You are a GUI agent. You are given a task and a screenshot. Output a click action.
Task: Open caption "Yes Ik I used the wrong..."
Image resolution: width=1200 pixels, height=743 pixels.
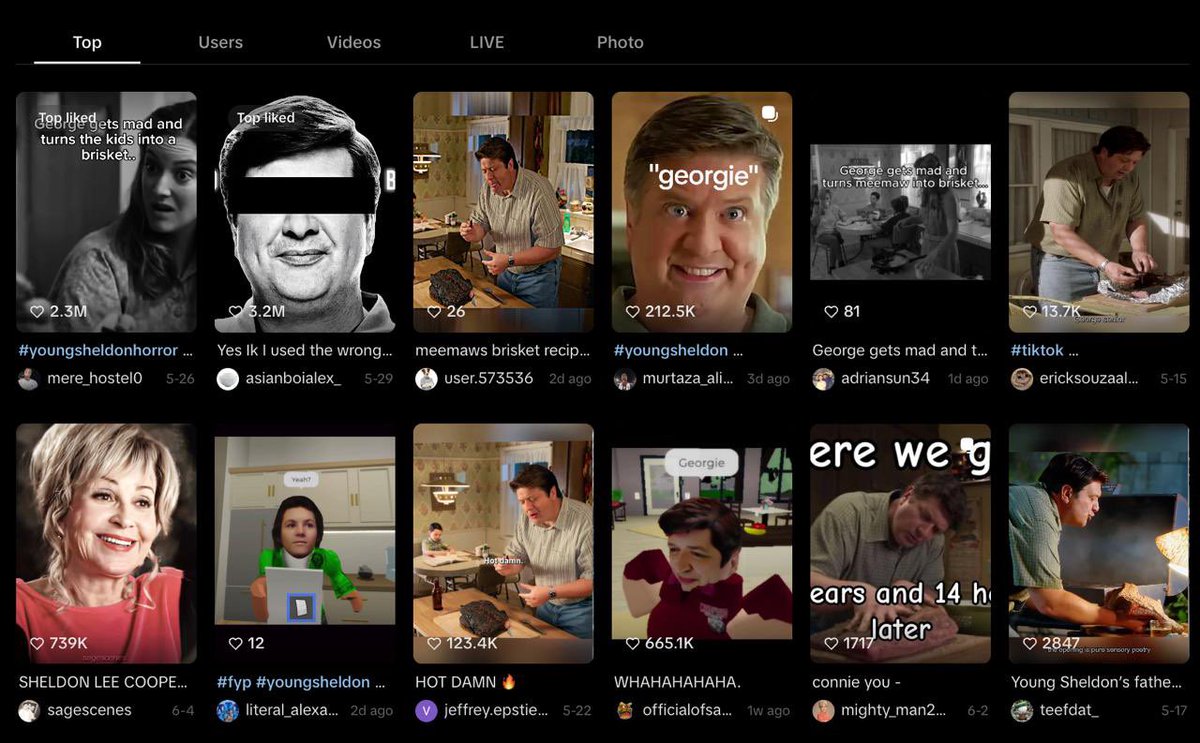click(304, 350)
